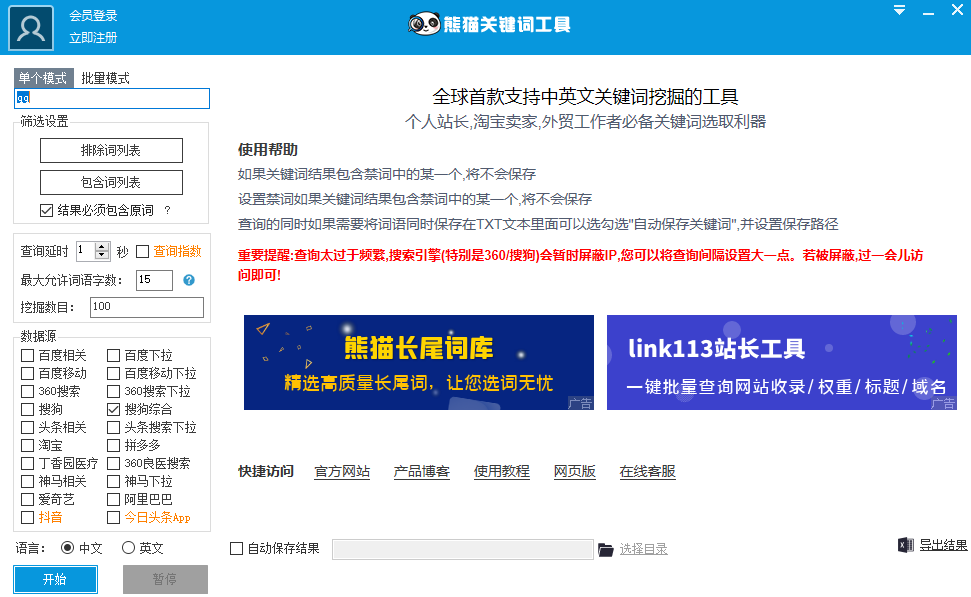Click the panda logo in title bar
Image resolution: width=971 pixels, height=597 pixels.
[x=424, y=24]
